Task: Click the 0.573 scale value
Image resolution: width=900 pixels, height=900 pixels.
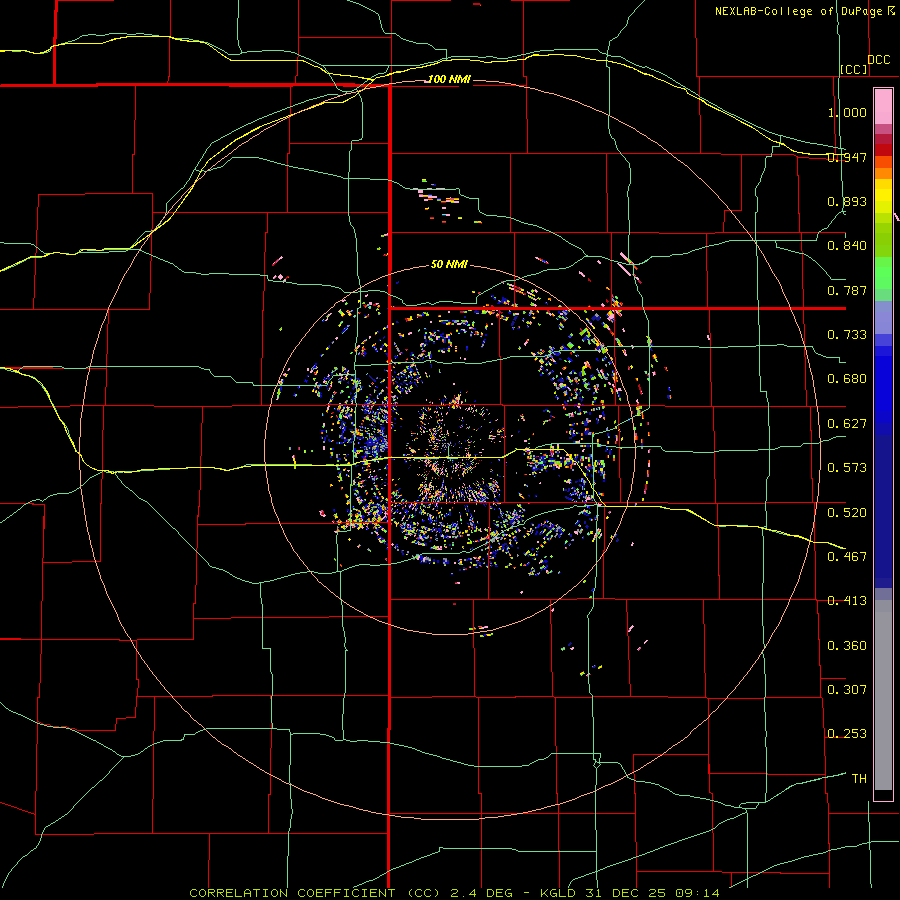Action: click(847, 468)
